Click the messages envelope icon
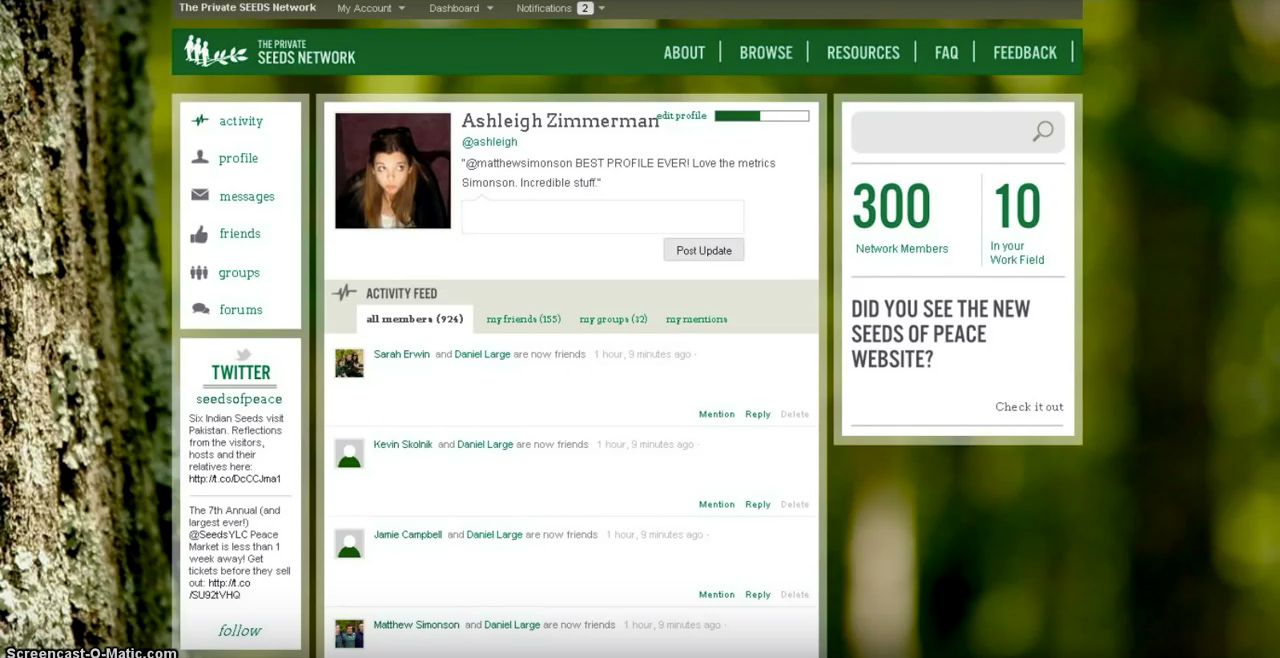The image size is (1280, 658). [x=200, y=195]
